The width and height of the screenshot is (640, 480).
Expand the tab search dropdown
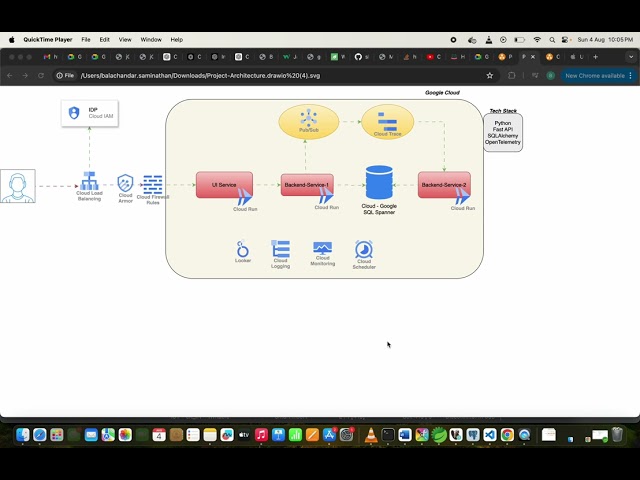pyautogui.click(x=631, y=57)
